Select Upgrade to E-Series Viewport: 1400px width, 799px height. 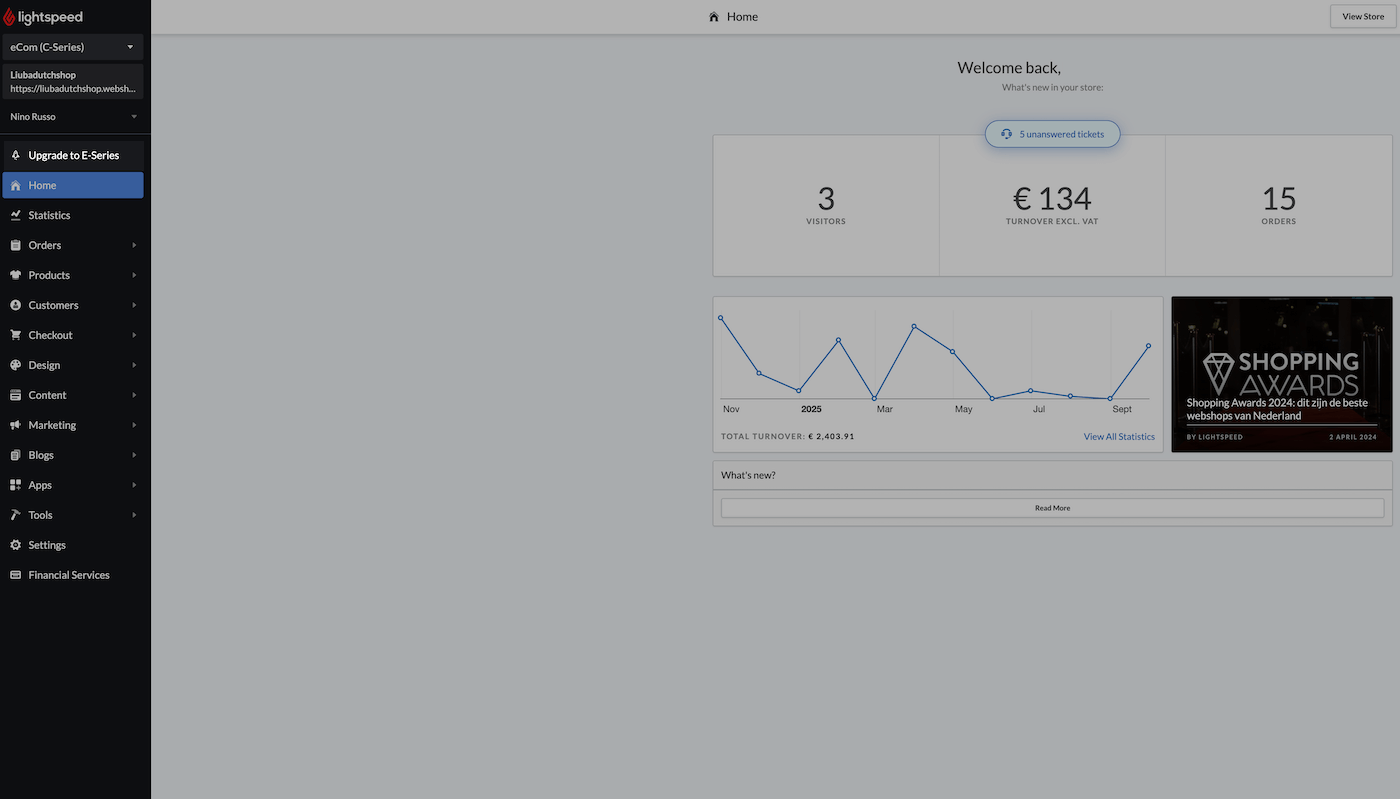click(73, 155)
